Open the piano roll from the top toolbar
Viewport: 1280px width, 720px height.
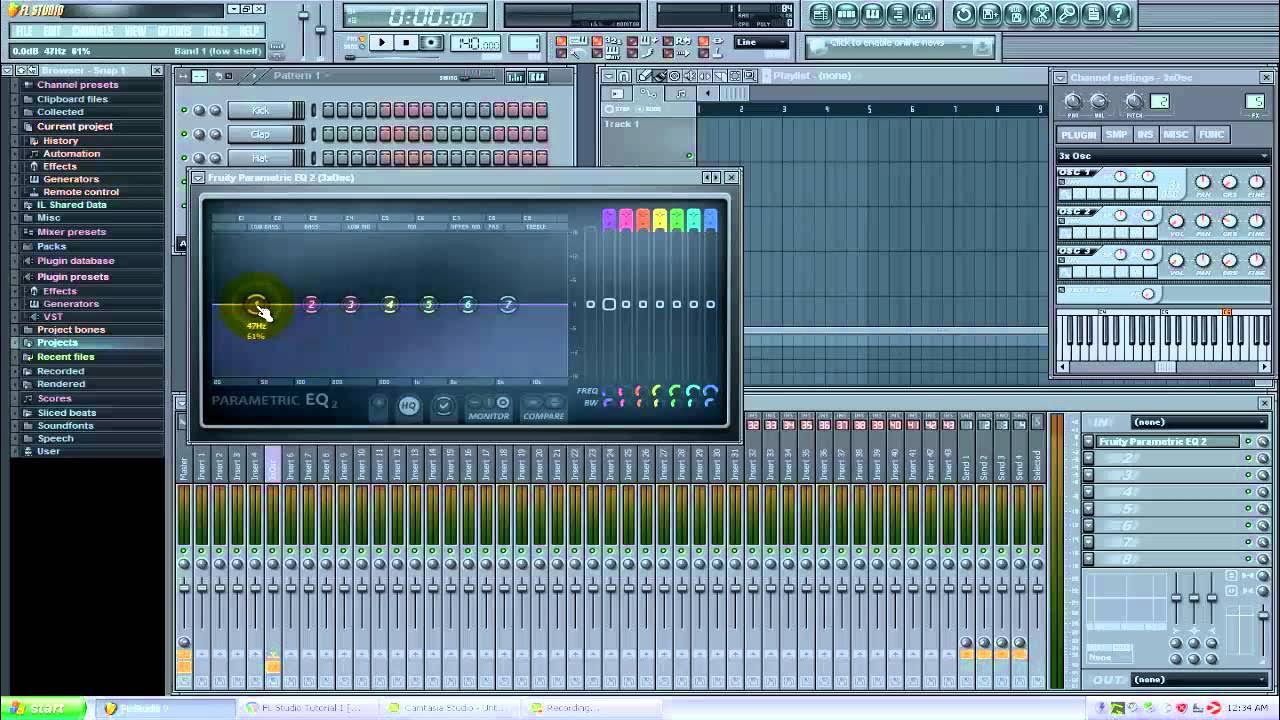[x=872, y=14]
